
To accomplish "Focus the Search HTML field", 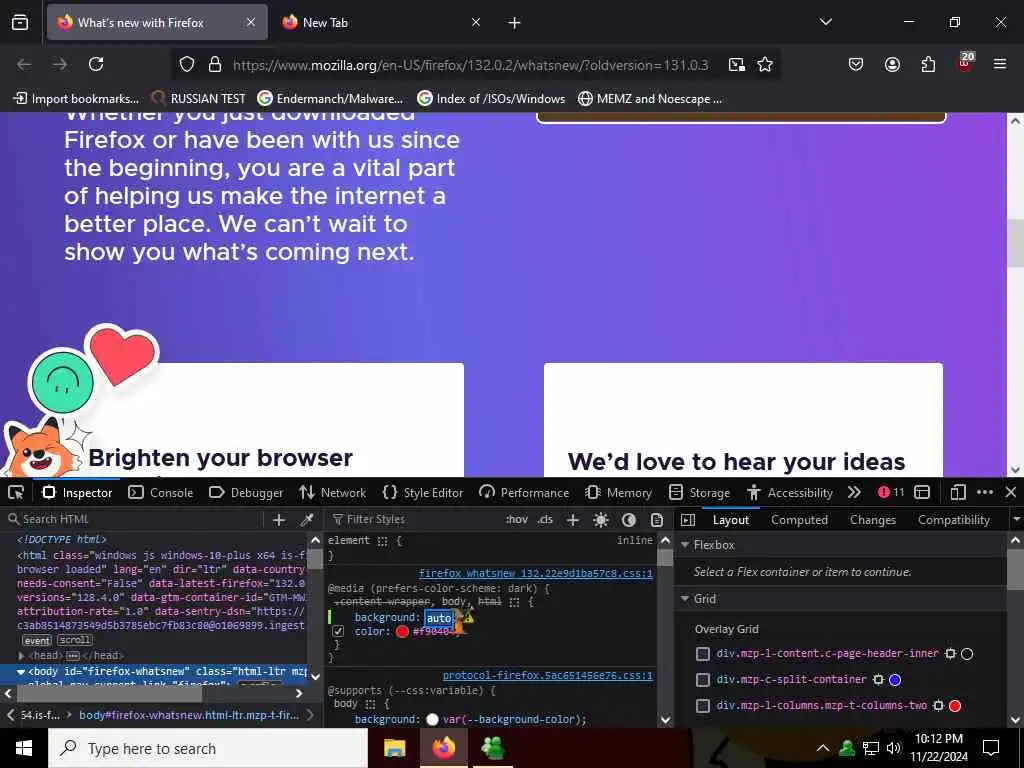I will [136, 520].
